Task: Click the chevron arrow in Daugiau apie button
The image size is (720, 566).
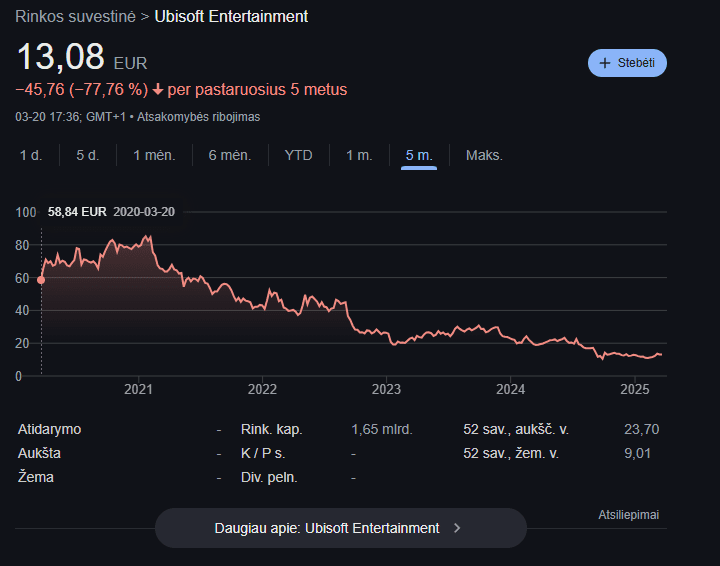Action: tap(457, 528)
